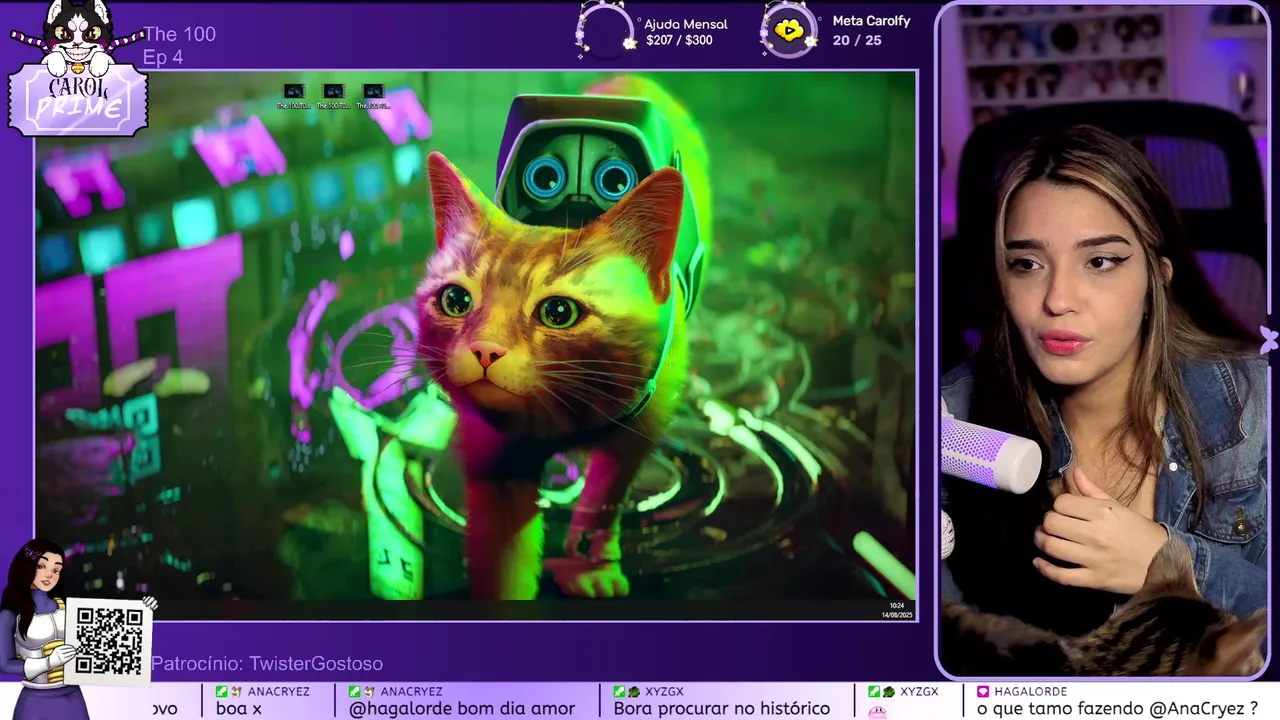
Task: Click the chat message "boa x"
Action: tap(238, 708)
